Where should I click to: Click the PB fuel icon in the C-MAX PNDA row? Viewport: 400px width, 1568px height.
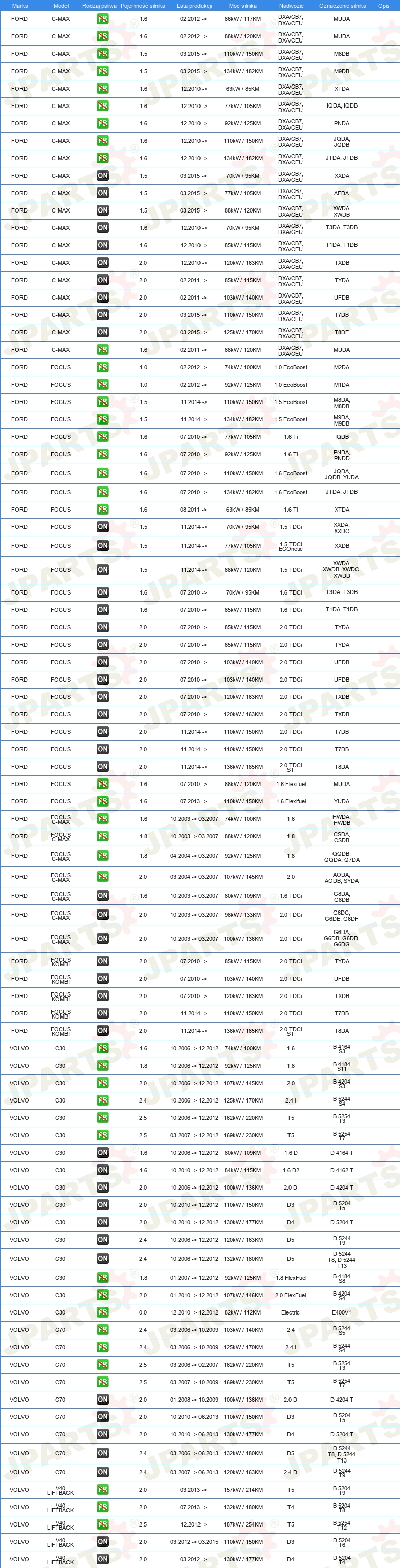(x=103, y=123)
